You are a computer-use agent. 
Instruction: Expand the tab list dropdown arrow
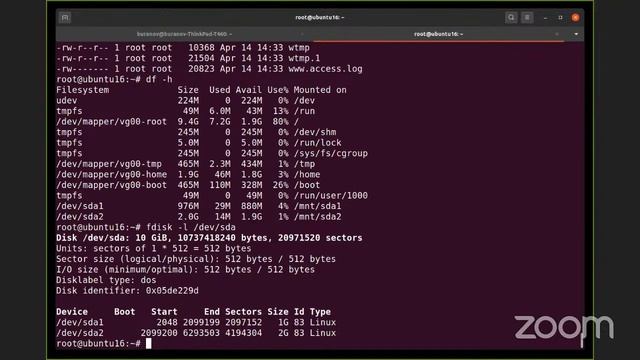pos(576,34)
